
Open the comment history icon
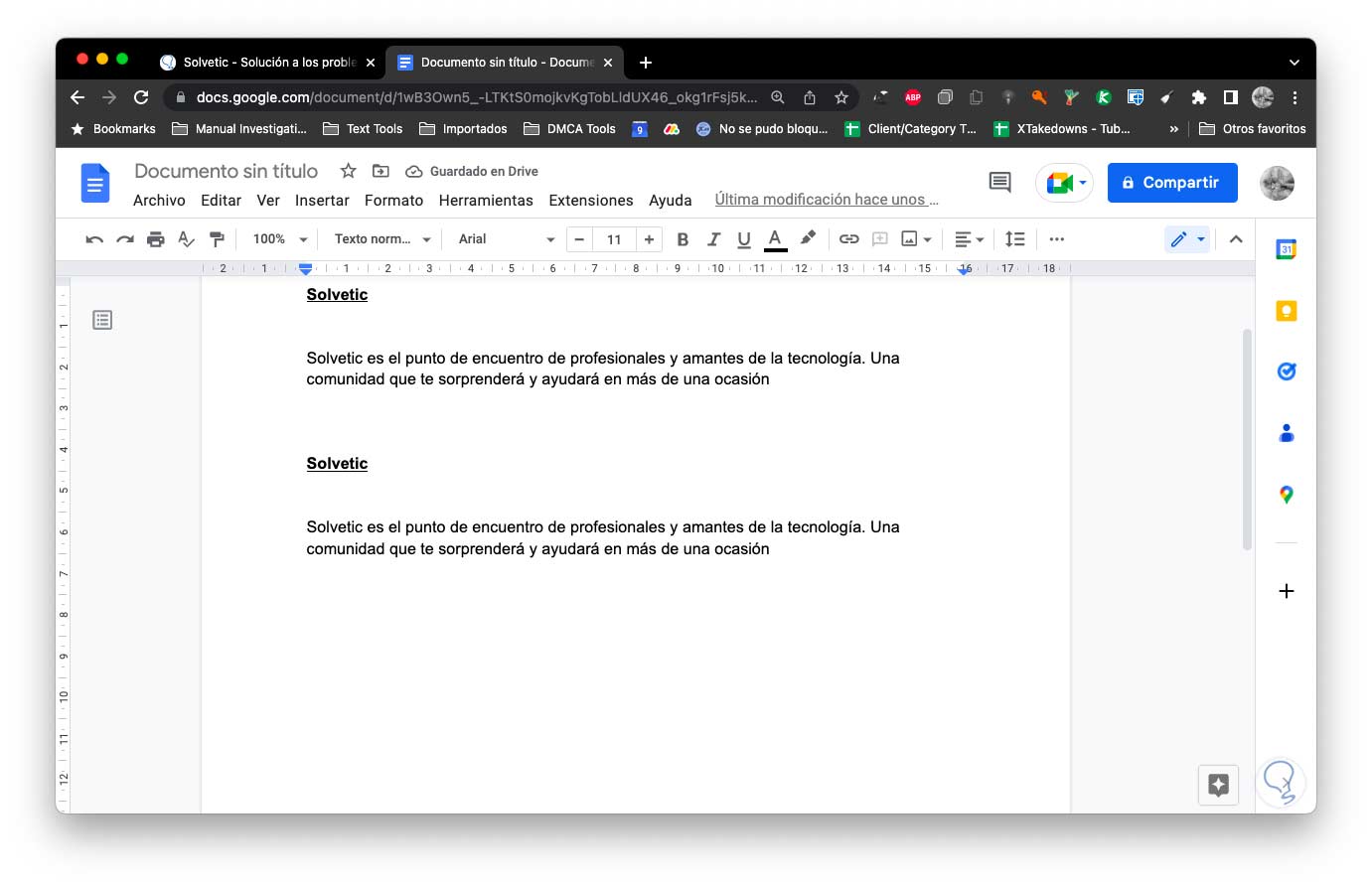tap(999, 182)
